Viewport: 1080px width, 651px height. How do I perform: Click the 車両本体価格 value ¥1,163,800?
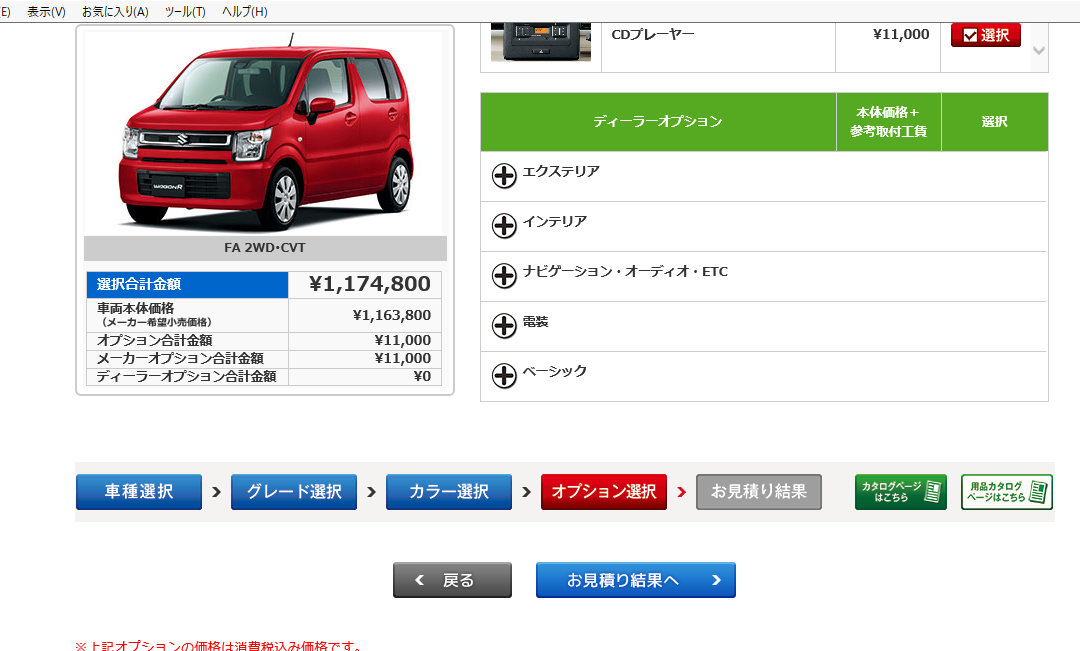coord(392,315)
